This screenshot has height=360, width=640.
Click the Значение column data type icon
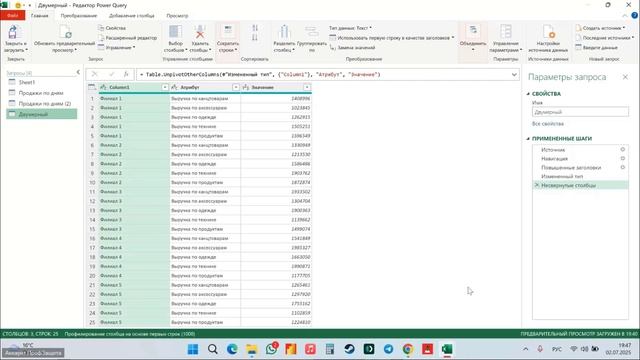tap(246, 87)
